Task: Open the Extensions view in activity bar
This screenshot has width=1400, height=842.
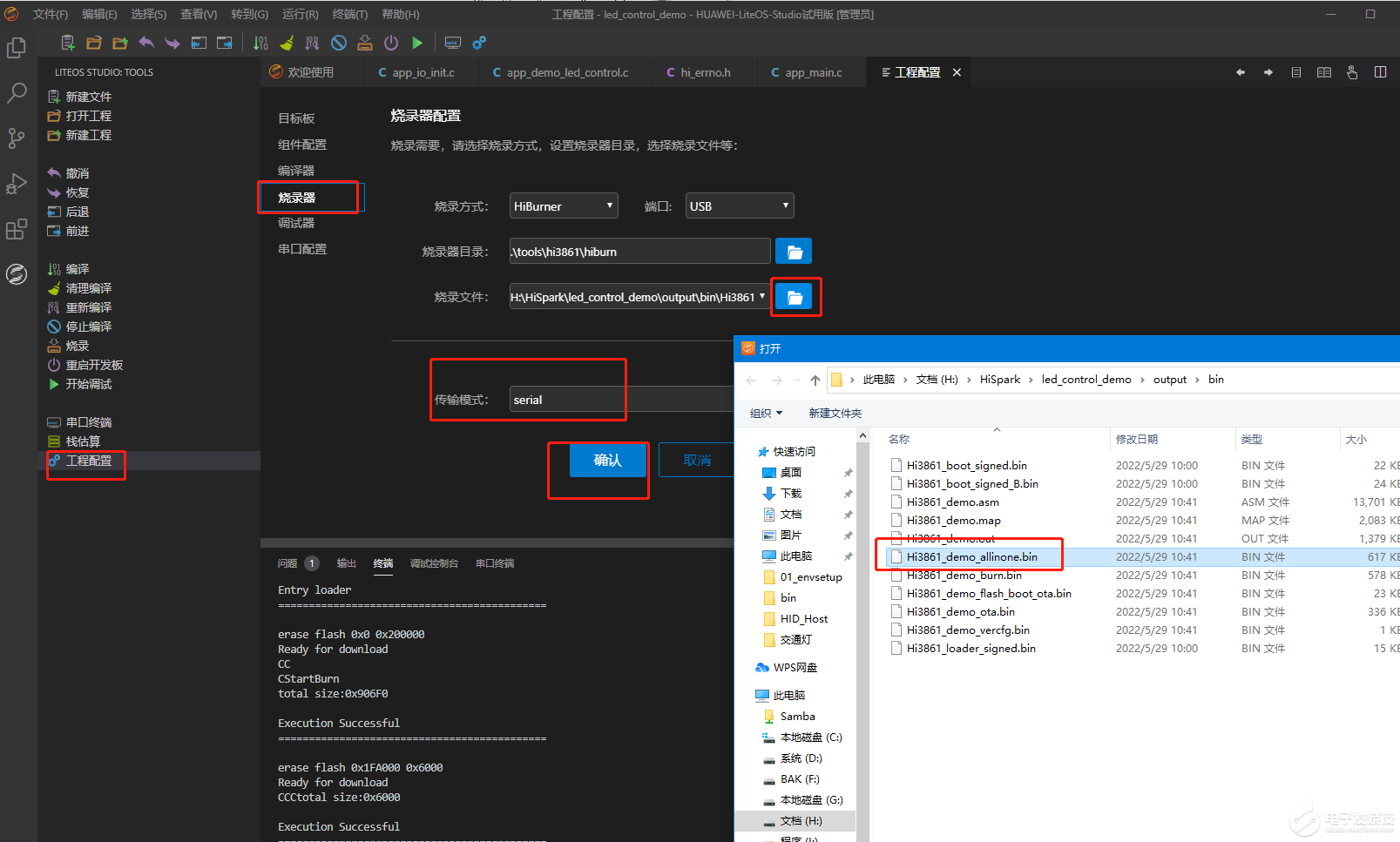Action: pos(17,229)
